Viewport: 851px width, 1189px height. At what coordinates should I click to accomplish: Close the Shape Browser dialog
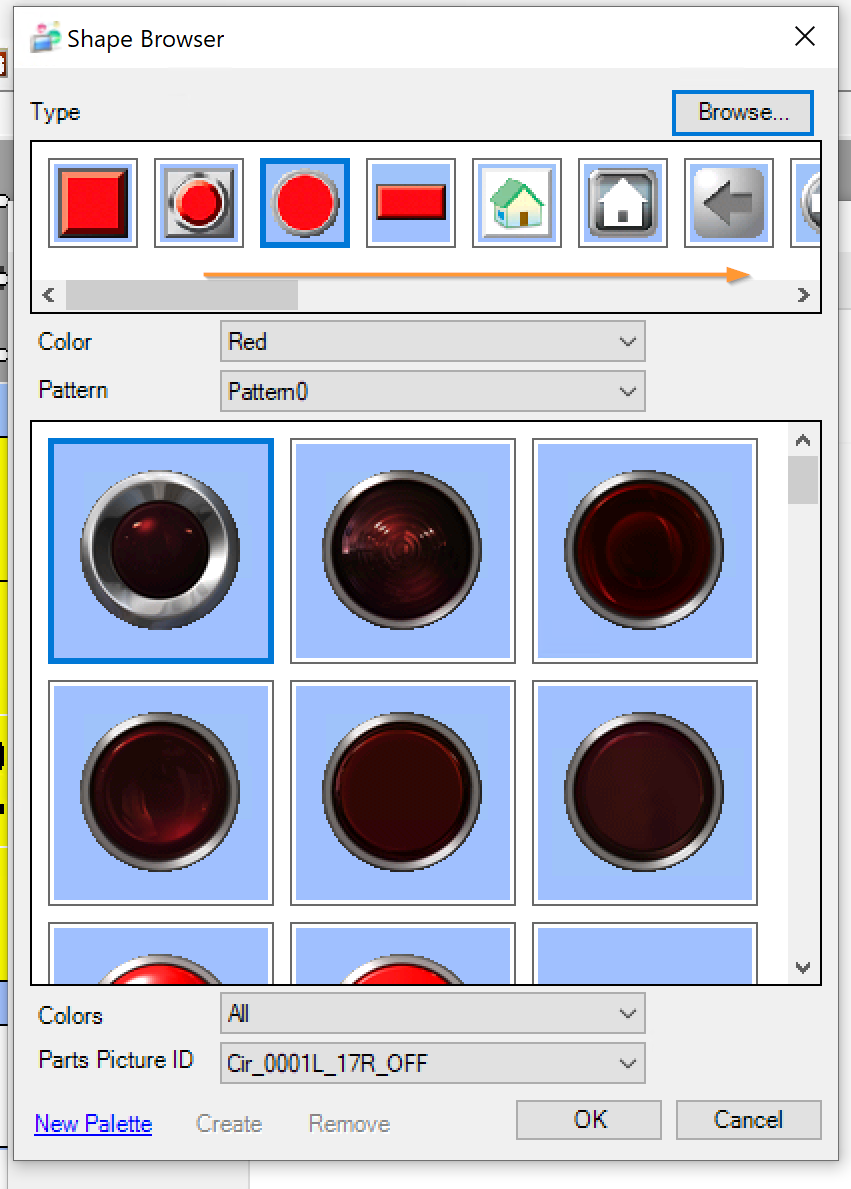point(804,38)
